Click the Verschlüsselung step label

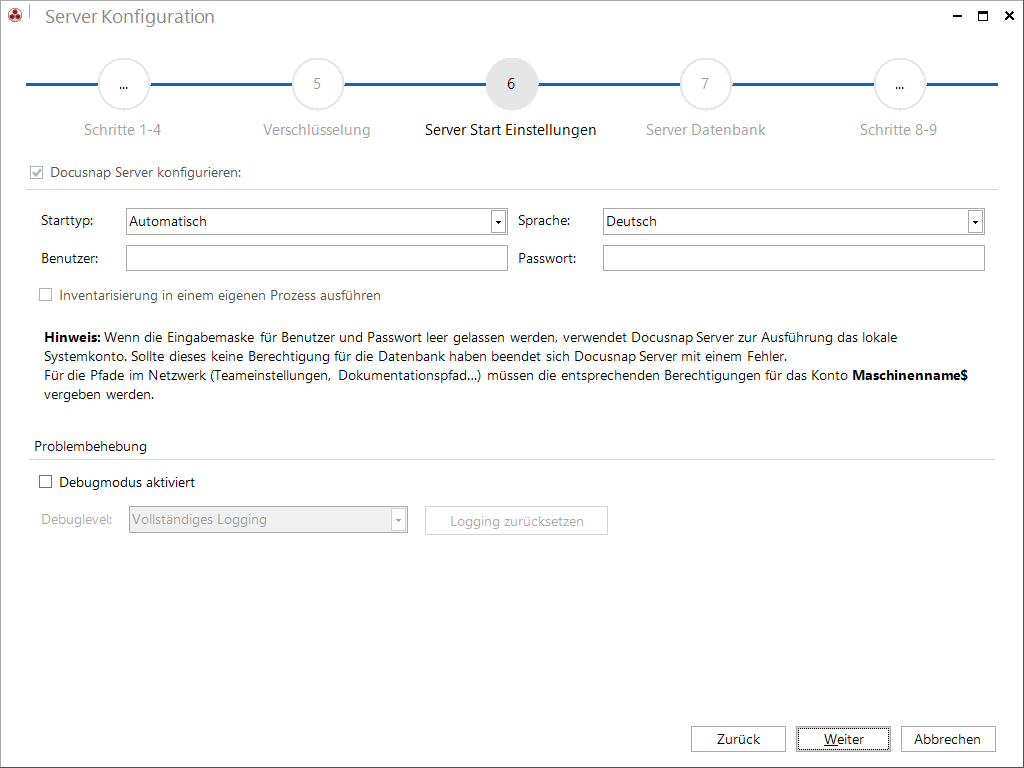tap(317, 130)
